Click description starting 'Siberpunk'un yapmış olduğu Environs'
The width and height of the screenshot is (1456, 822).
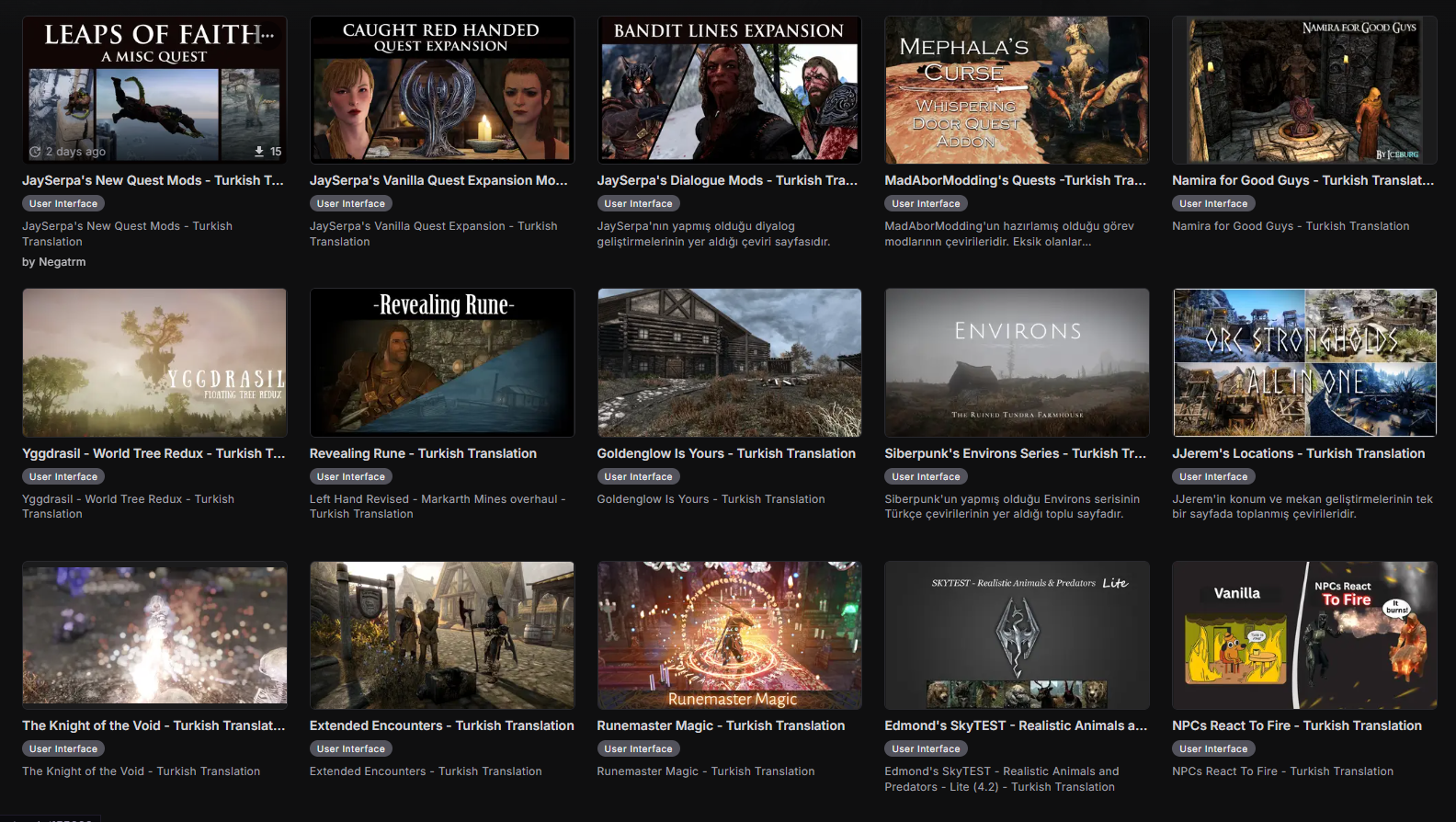[x=1012, y=507]
